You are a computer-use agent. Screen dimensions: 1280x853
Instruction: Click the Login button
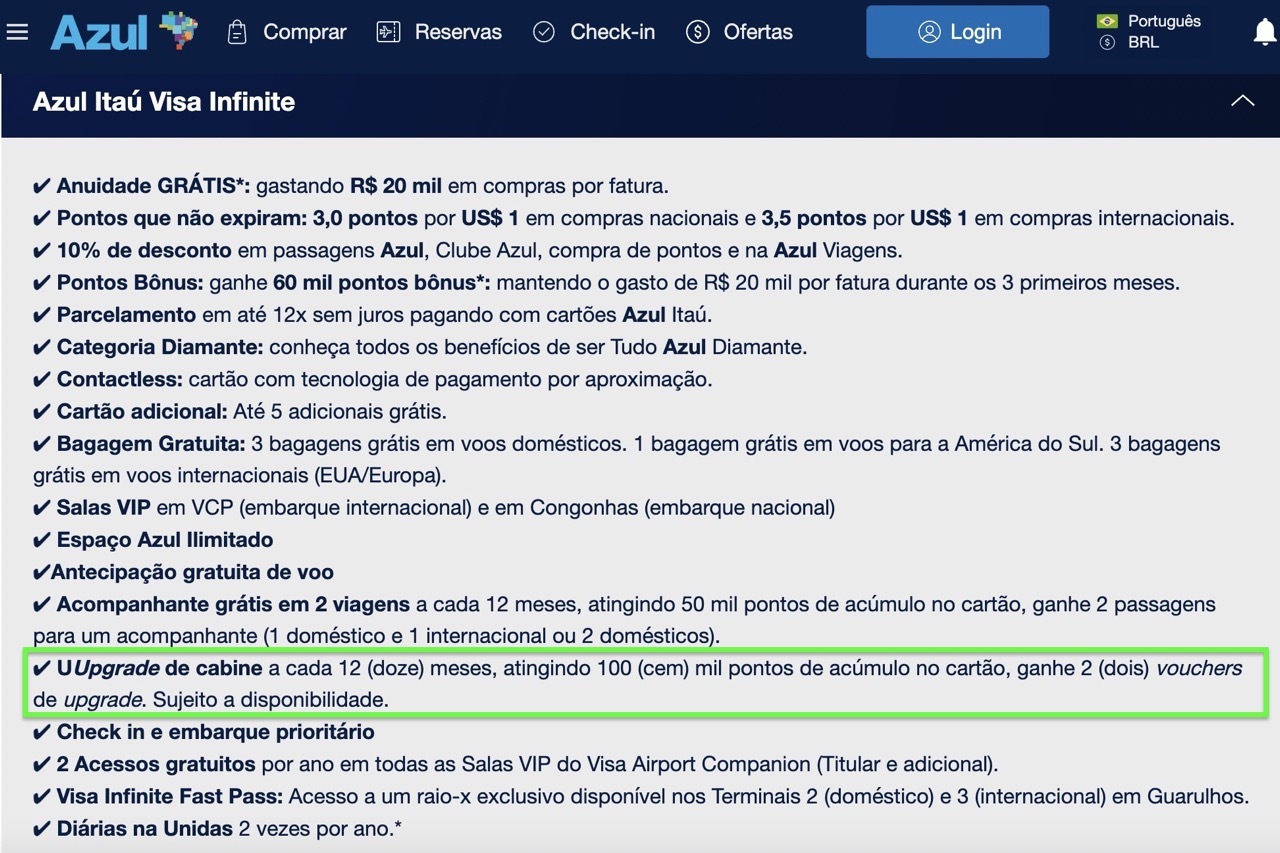(957, 31)
